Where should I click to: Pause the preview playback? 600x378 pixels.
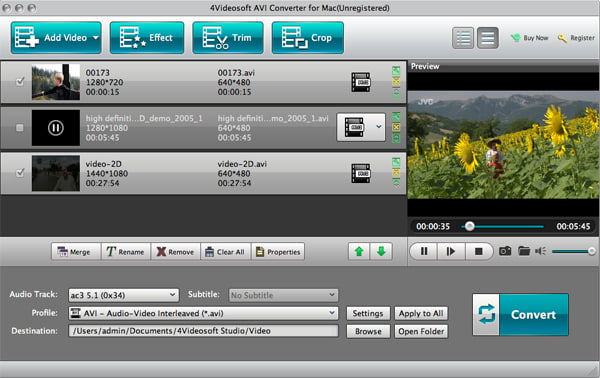tap(424, 251)
